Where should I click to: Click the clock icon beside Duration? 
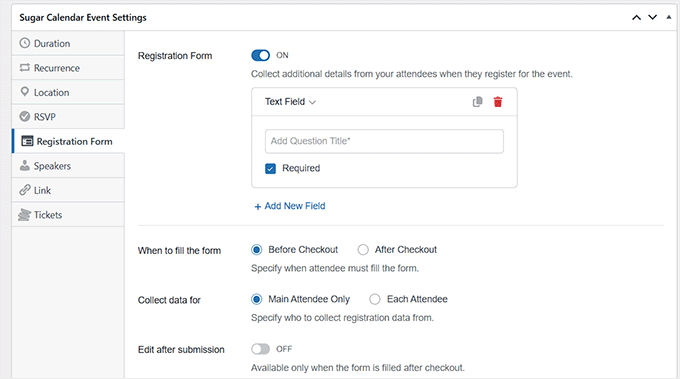click(x=25, y=43)
